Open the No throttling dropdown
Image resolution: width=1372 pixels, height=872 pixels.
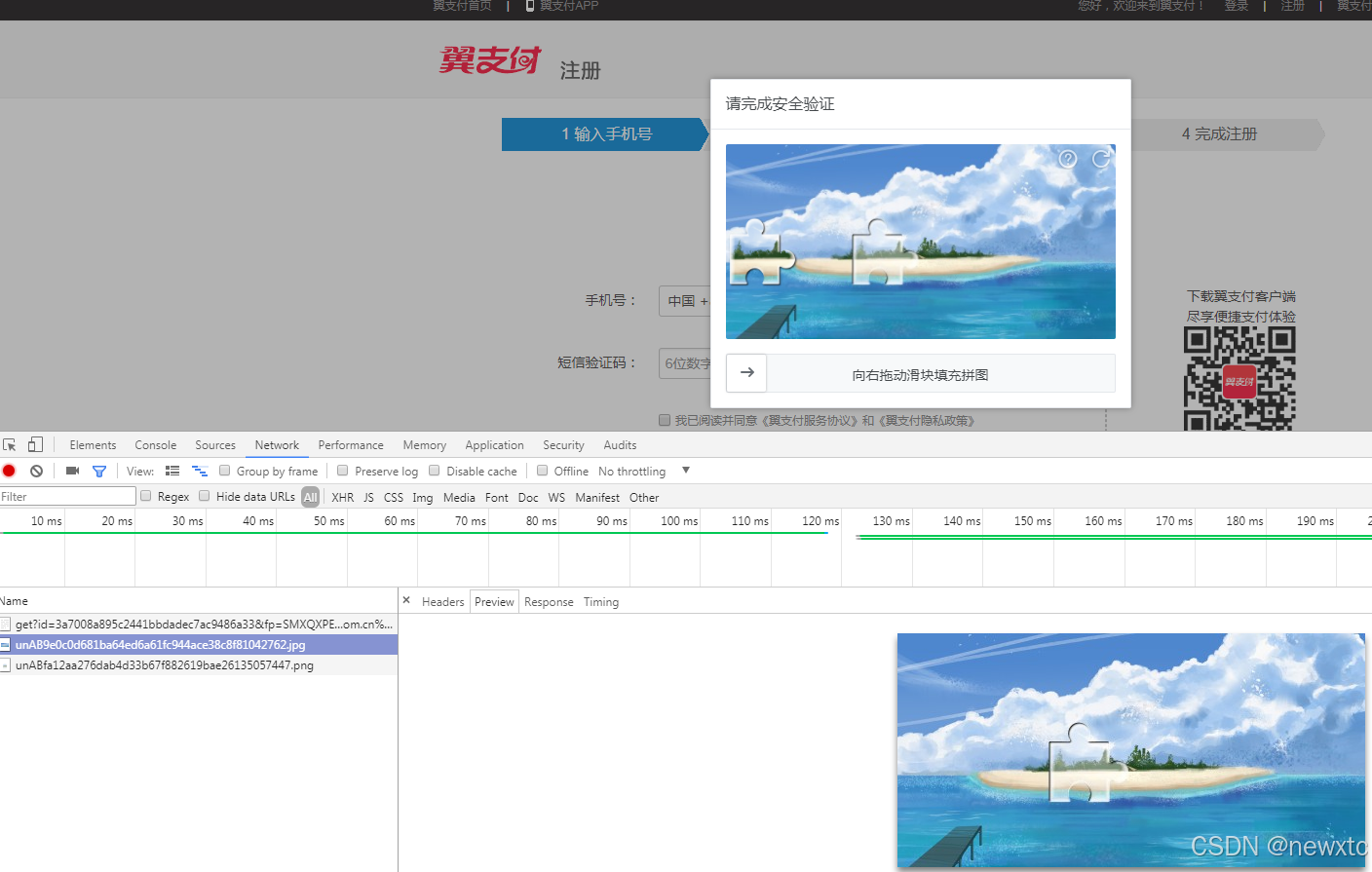pos(642,472)
